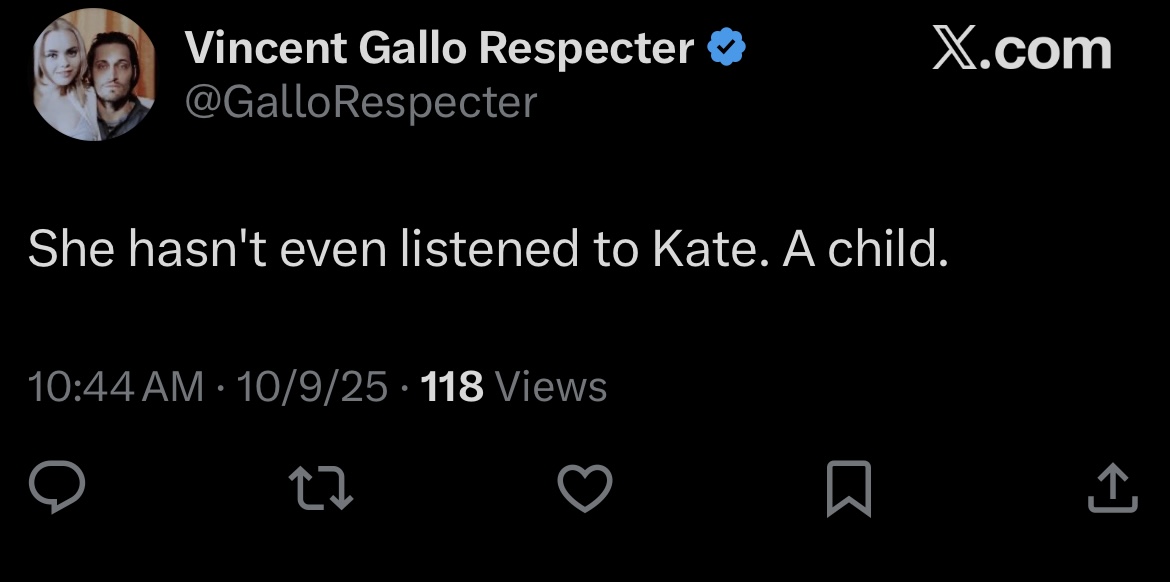Open the Vincent Gallo Respecter profile name
The image size is (1170, 582).
tap(440, 47)
